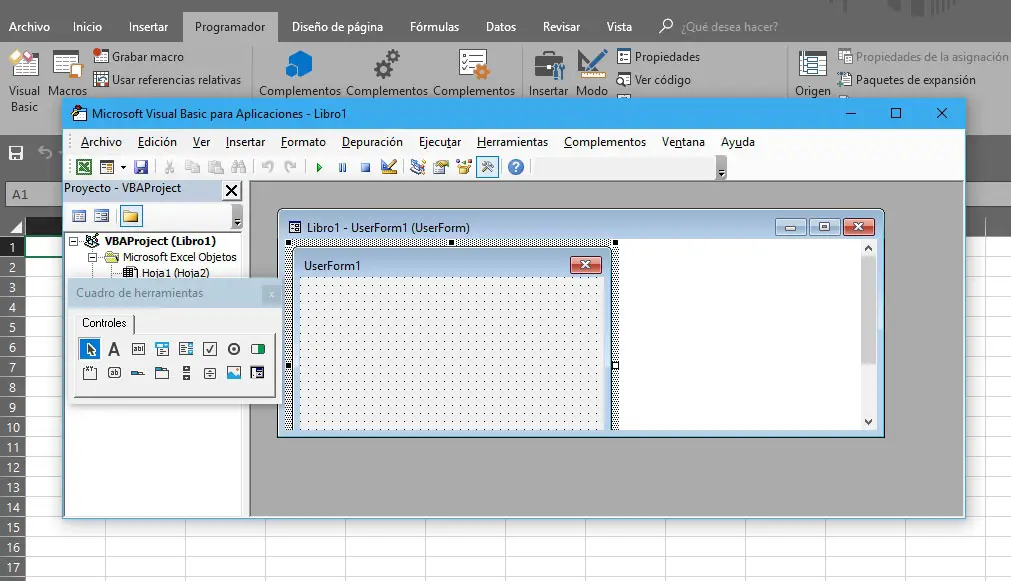Click the UserForm window scroll down arrow
This screenshot has height=581, width=1011.
pos(868,422)
